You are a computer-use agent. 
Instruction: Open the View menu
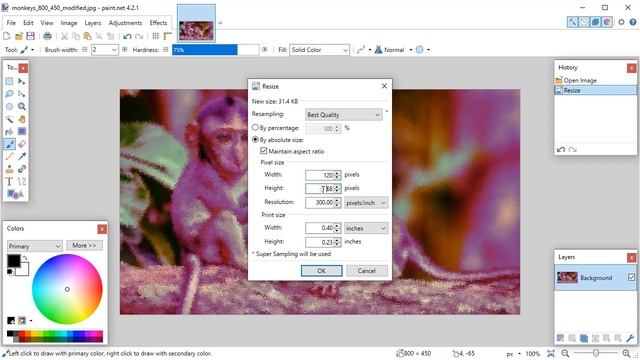pos(47,23)
